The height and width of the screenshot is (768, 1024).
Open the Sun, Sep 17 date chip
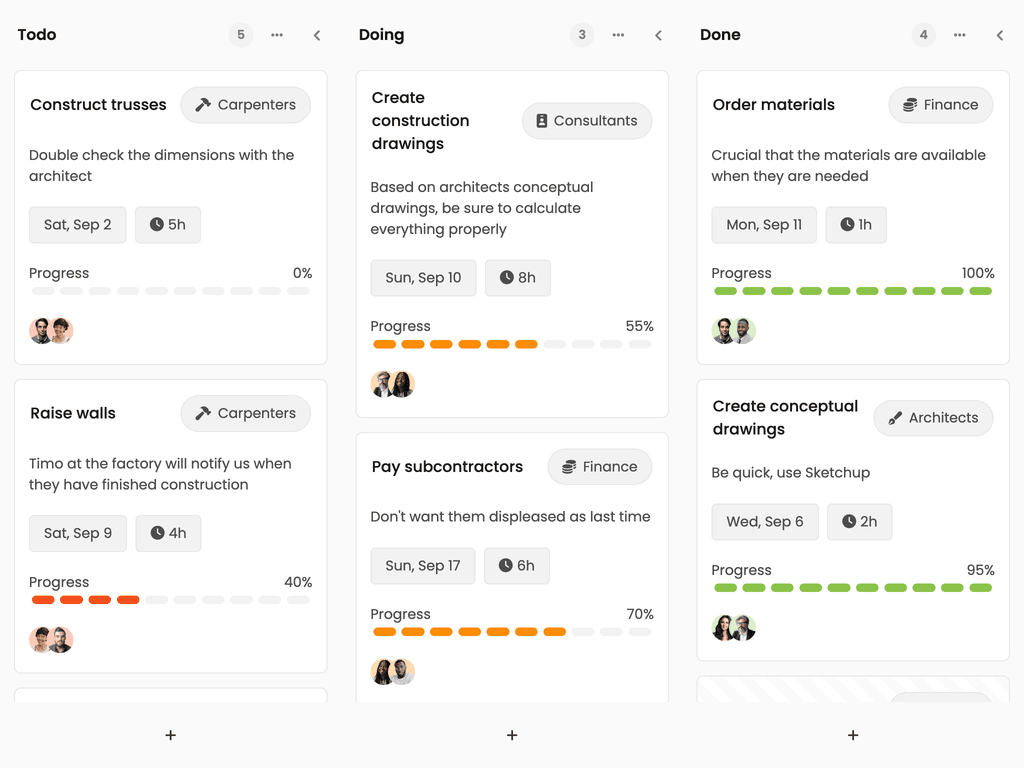pyautogui.click(x=423, y=566)
